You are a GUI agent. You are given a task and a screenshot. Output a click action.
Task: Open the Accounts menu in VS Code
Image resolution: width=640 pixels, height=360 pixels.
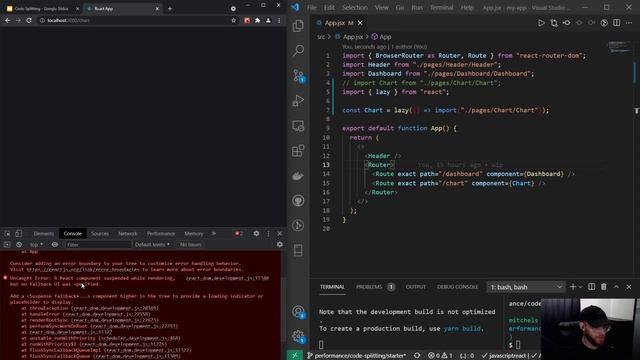click(x=298, y=312)
